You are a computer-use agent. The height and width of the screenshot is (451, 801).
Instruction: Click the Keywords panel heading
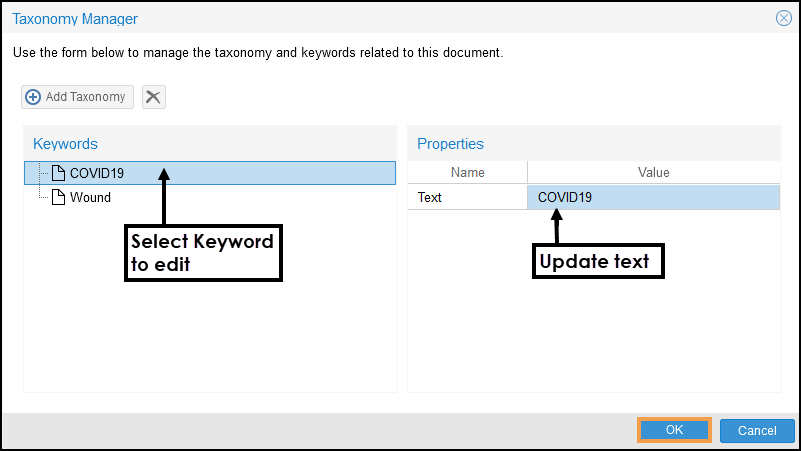[65, 144]
